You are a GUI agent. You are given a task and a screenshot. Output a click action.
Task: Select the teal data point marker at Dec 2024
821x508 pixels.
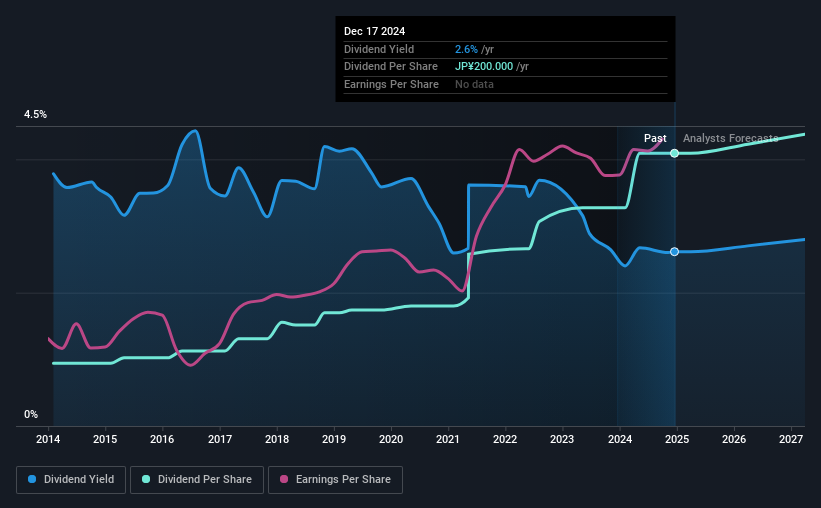coord(674,153)
